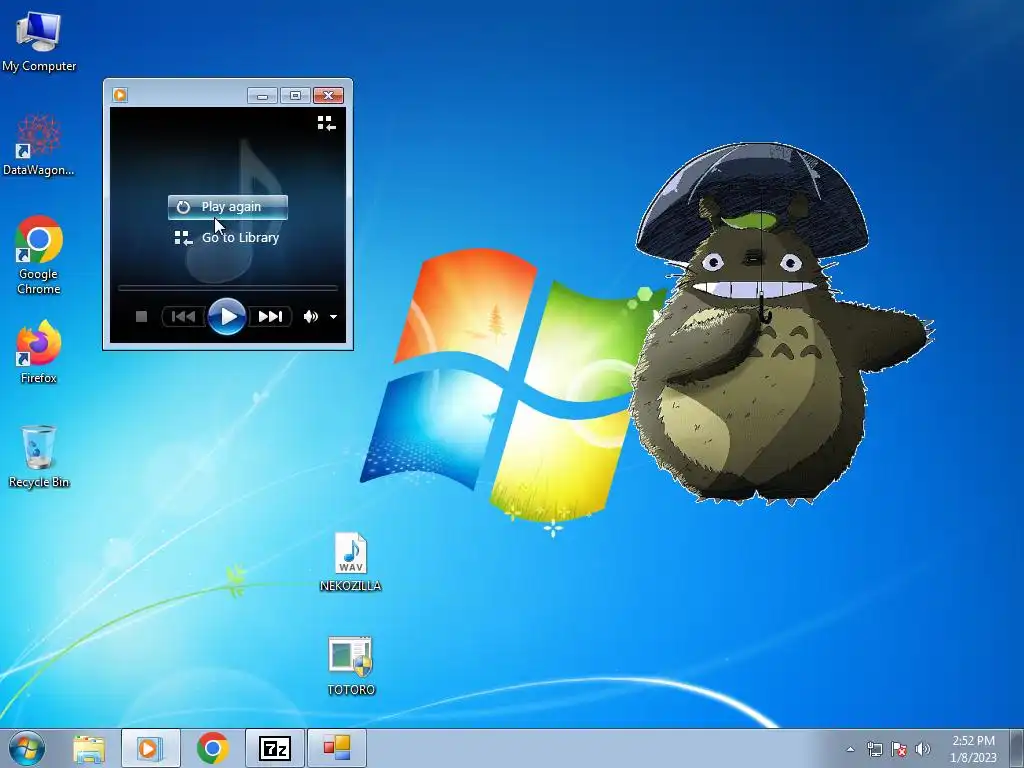Switch to Library icon at player top-right
The image size is (1024, 768).
pos(326,123)
